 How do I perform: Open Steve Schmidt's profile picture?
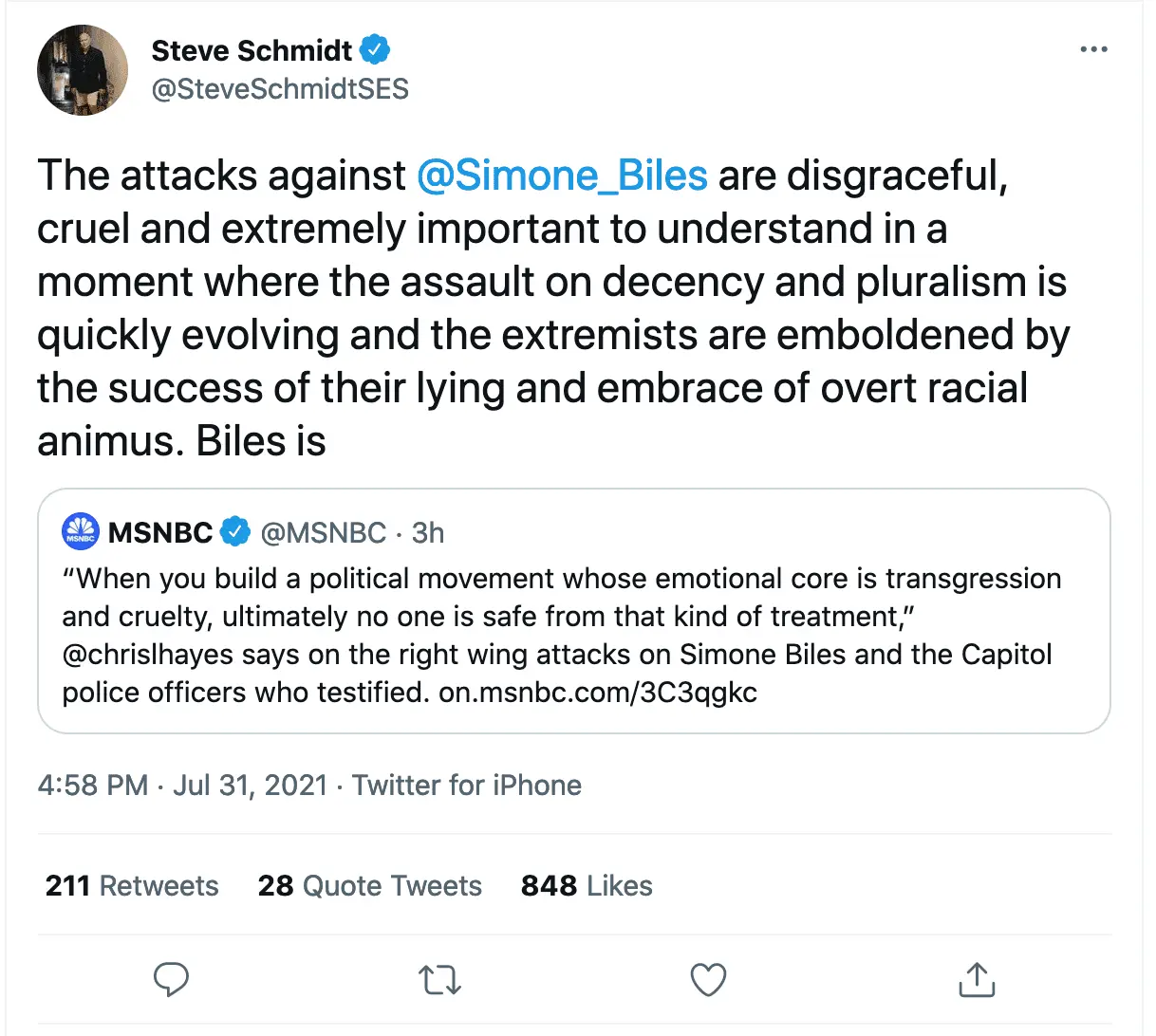pyautogui.click(x=83, y=70)
